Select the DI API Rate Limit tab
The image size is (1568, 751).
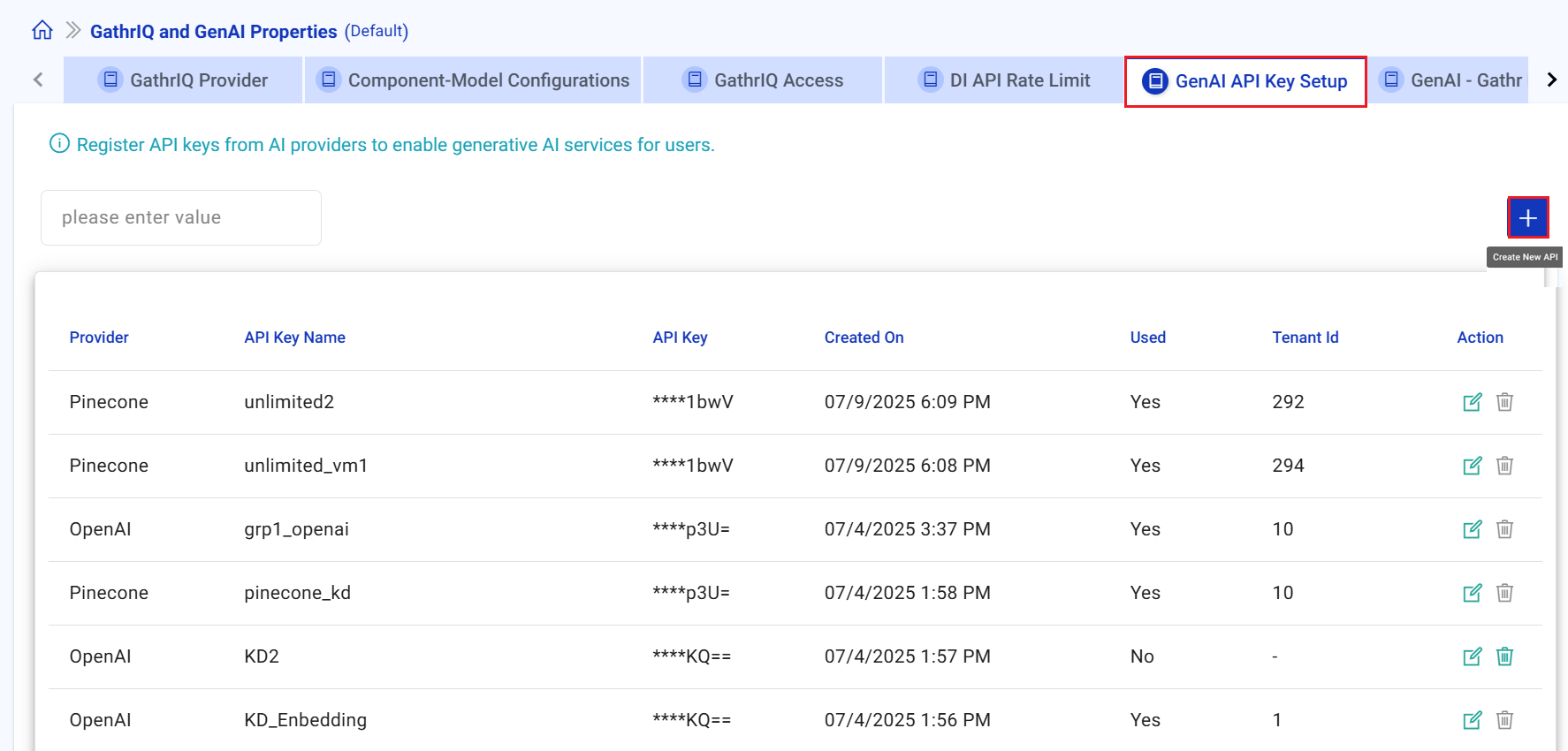click(1004, 80)
